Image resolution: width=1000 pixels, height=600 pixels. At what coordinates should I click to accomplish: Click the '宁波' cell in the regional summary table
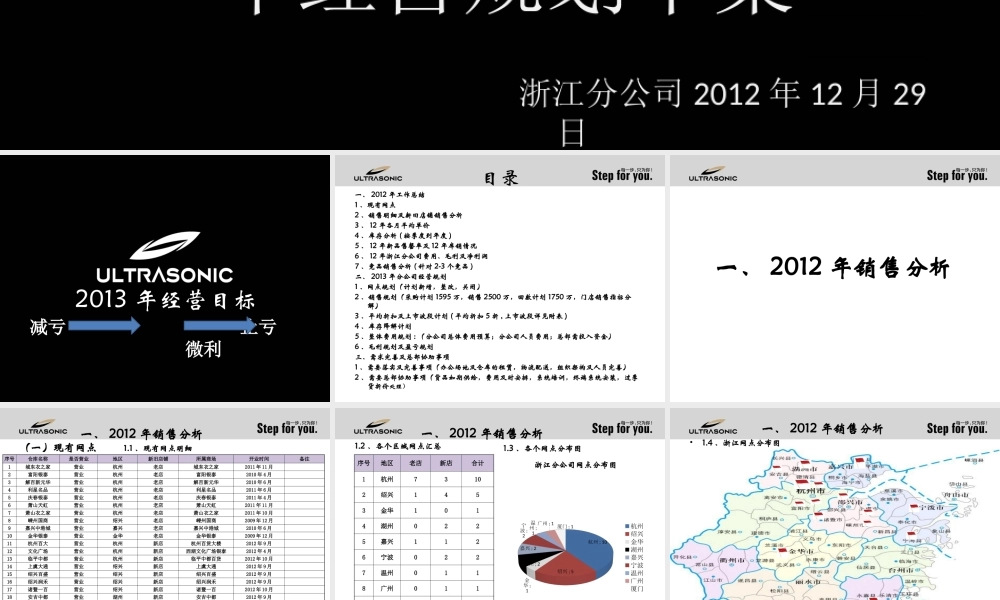(x=386, y=557)
